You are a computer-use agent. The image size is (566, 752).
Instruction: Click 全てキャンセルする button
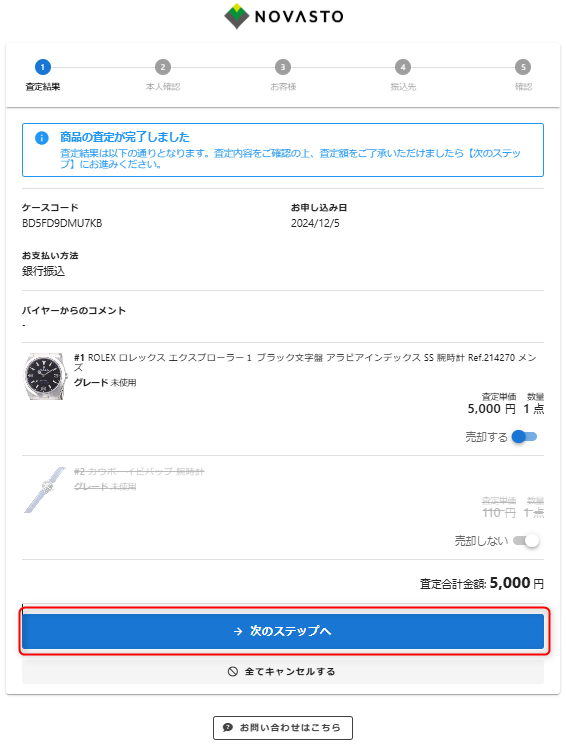283,671
